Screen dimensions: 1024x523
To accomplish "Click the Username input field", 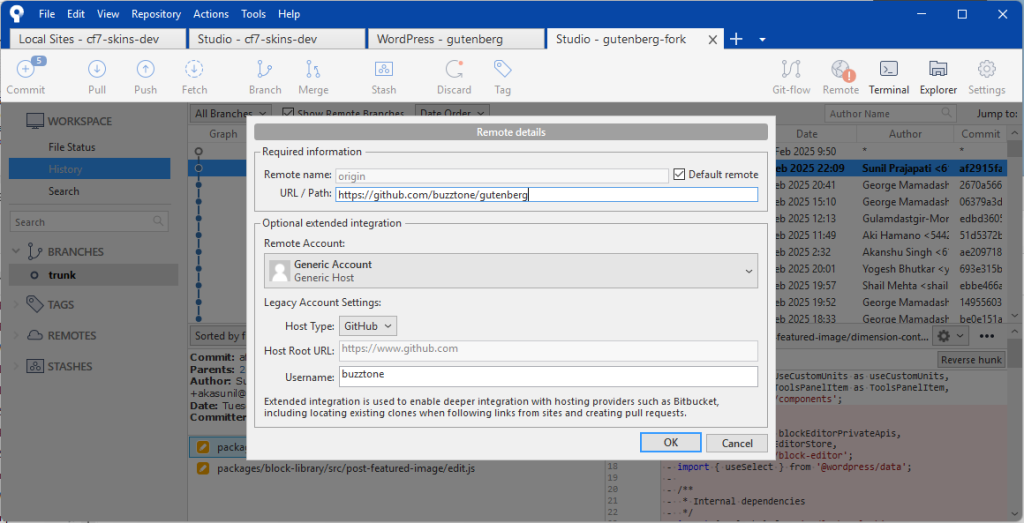I will [x=548, y=376].
